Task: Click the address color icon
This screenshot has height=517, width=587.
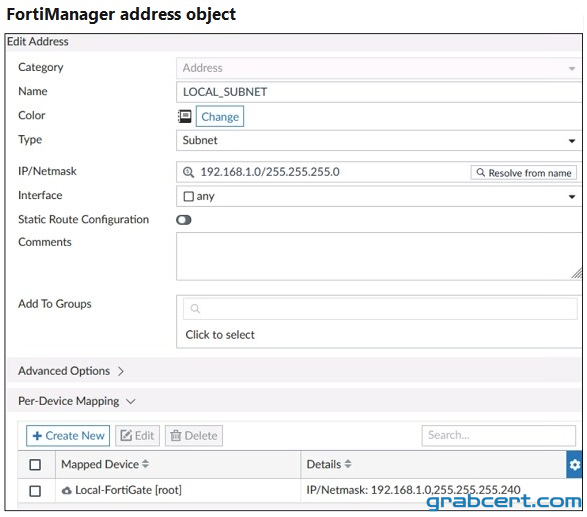Action: click(185, 116)
